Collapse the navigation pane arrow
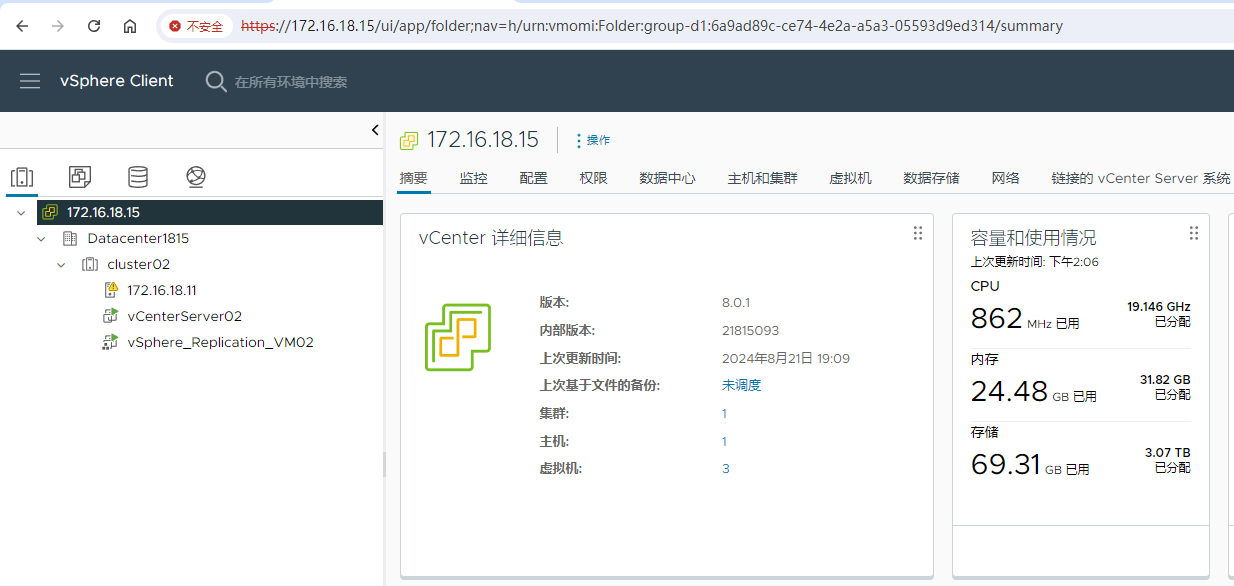The image size is (1234, 586). tap(375, 130)
